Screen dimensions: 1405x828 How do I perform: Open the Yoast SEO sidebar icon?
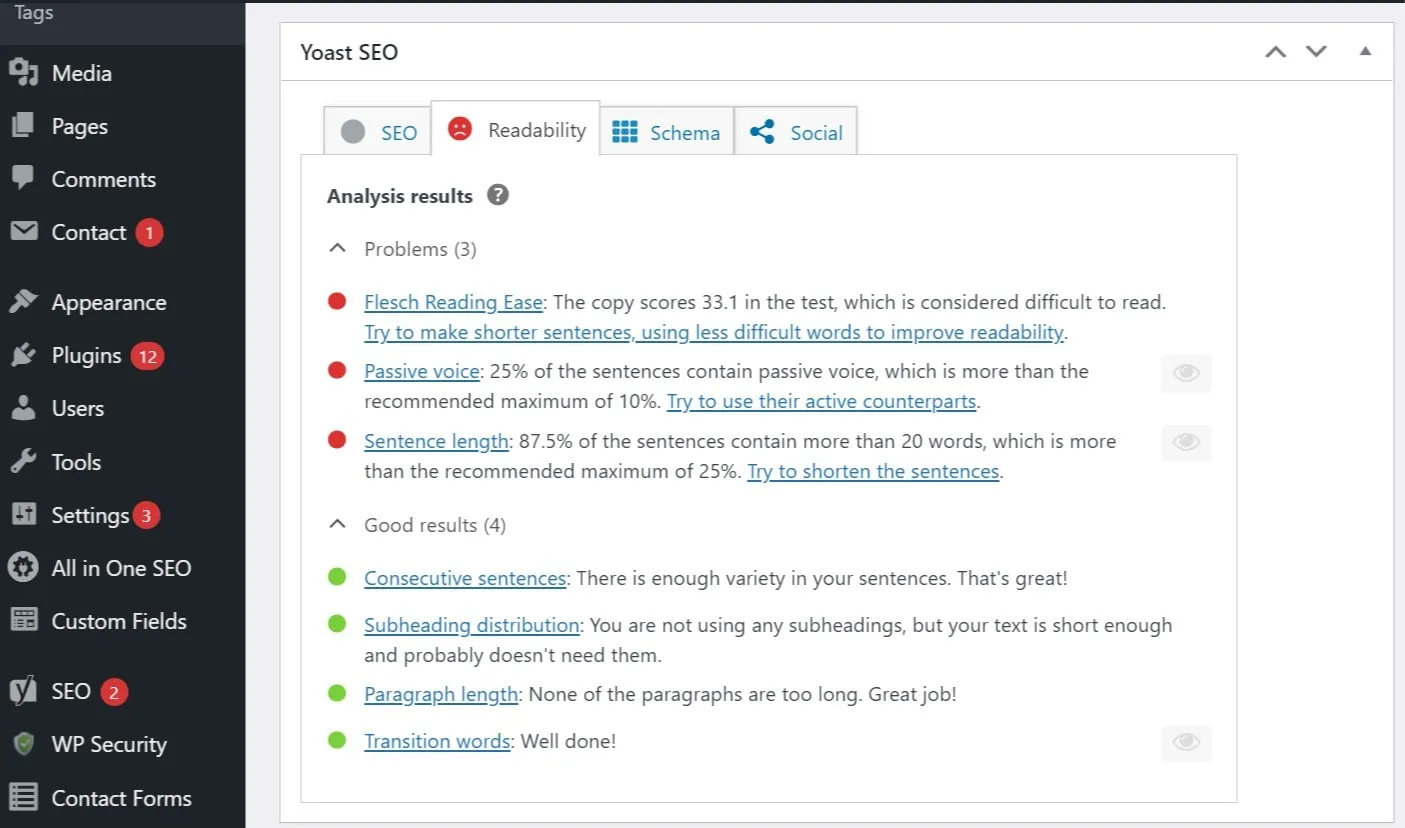pyautogui.click(x=23, y=691)
